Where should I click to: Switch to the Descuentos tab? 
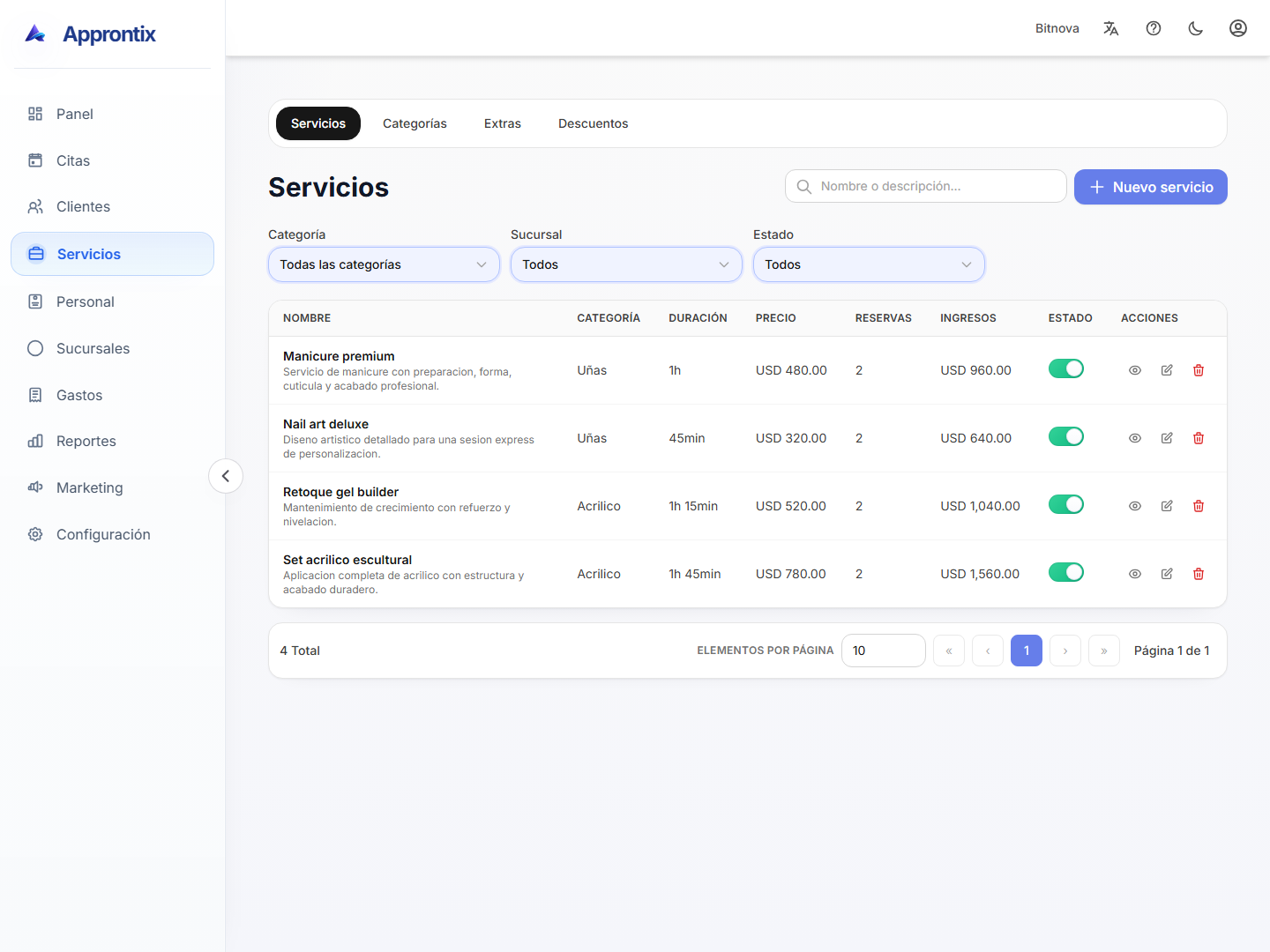tap(594, 123)
